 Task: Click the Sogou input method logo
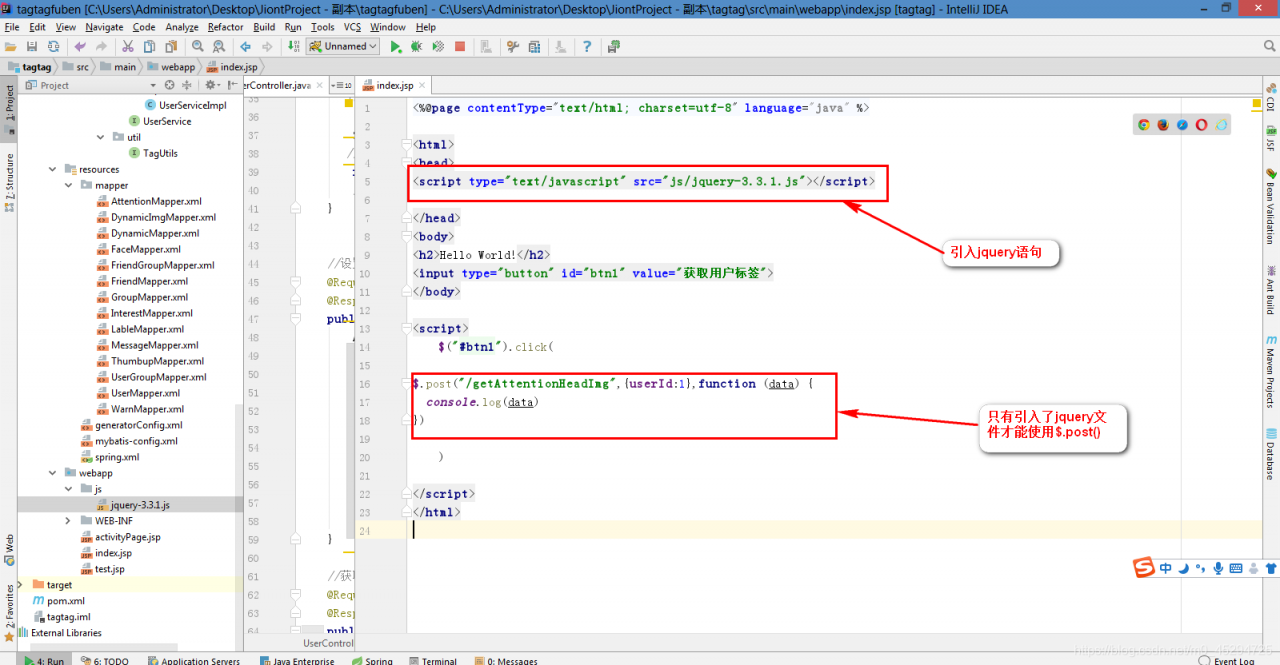click(1144, 568)
